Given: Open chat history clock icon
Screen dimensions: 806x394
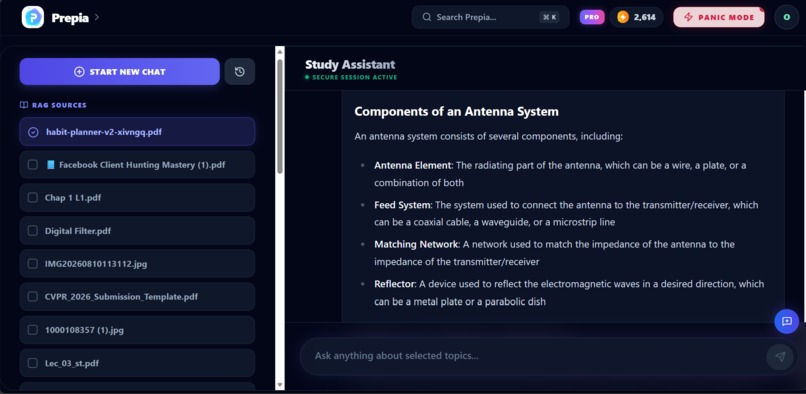Looking at the screenshot, I should coord(240,71).
